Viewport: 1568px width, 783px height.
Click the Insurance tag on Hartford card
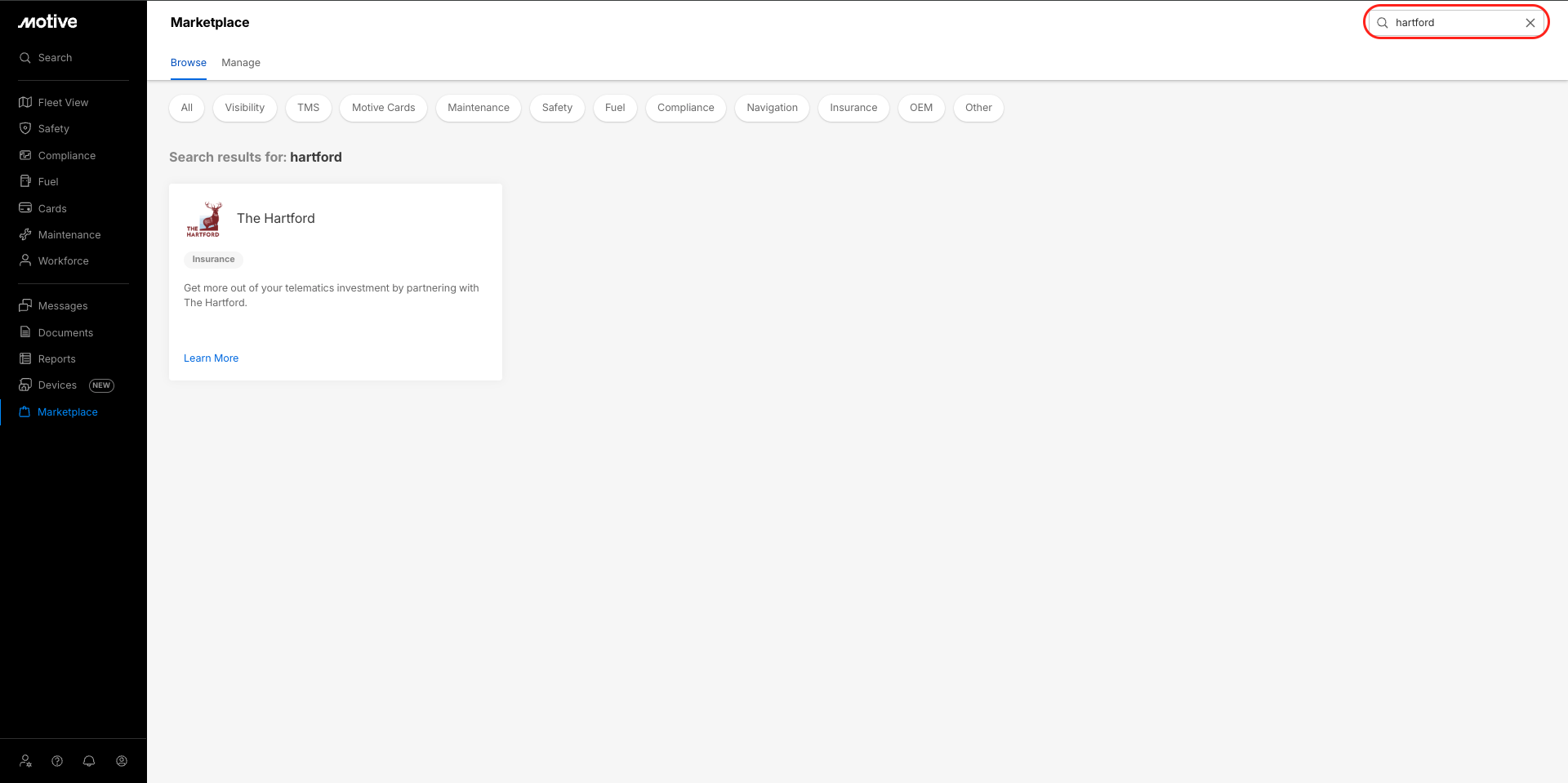[213, 260]
